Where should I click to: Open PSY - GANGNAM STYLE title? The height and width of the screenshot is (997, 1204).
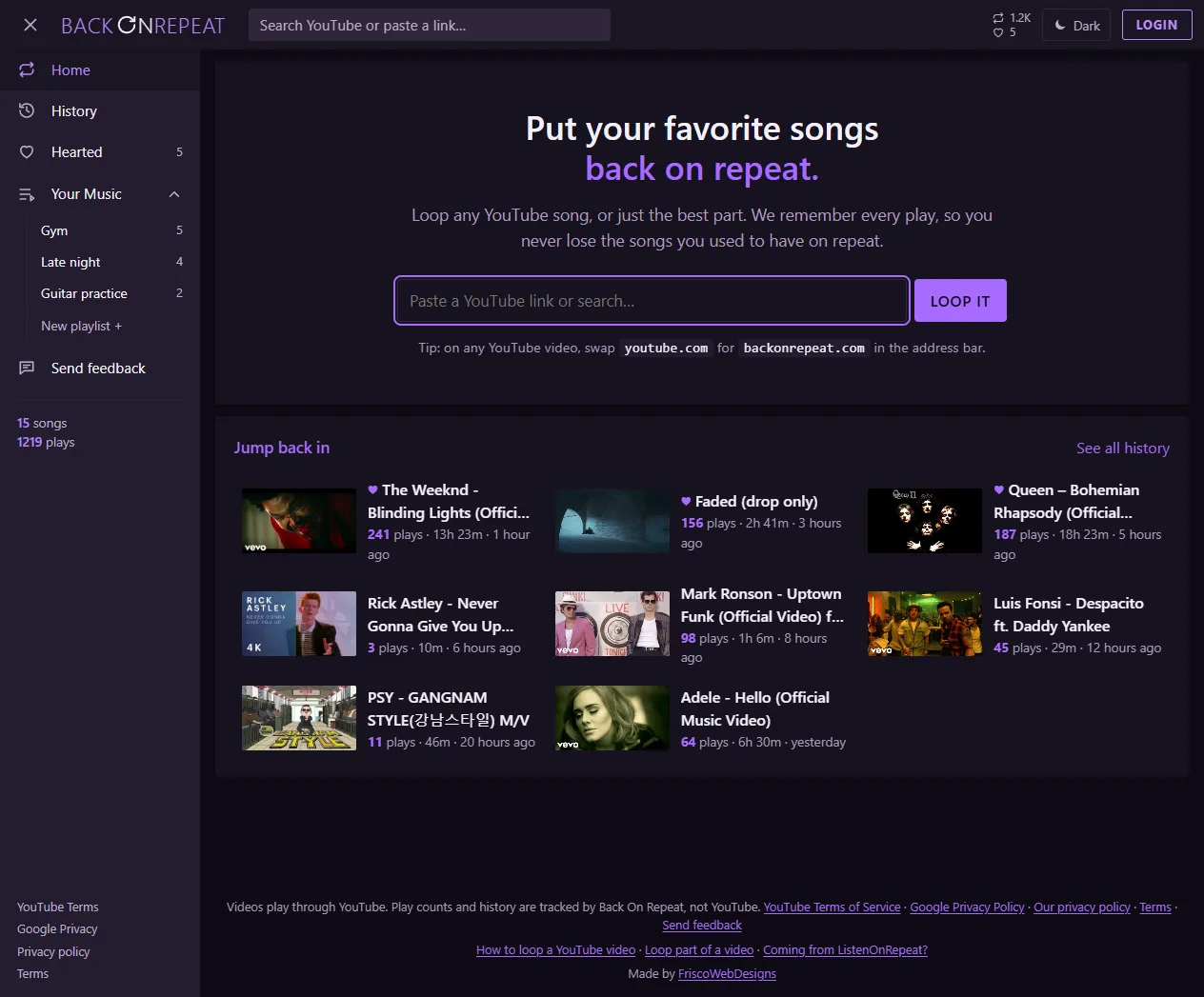point(449,708)
